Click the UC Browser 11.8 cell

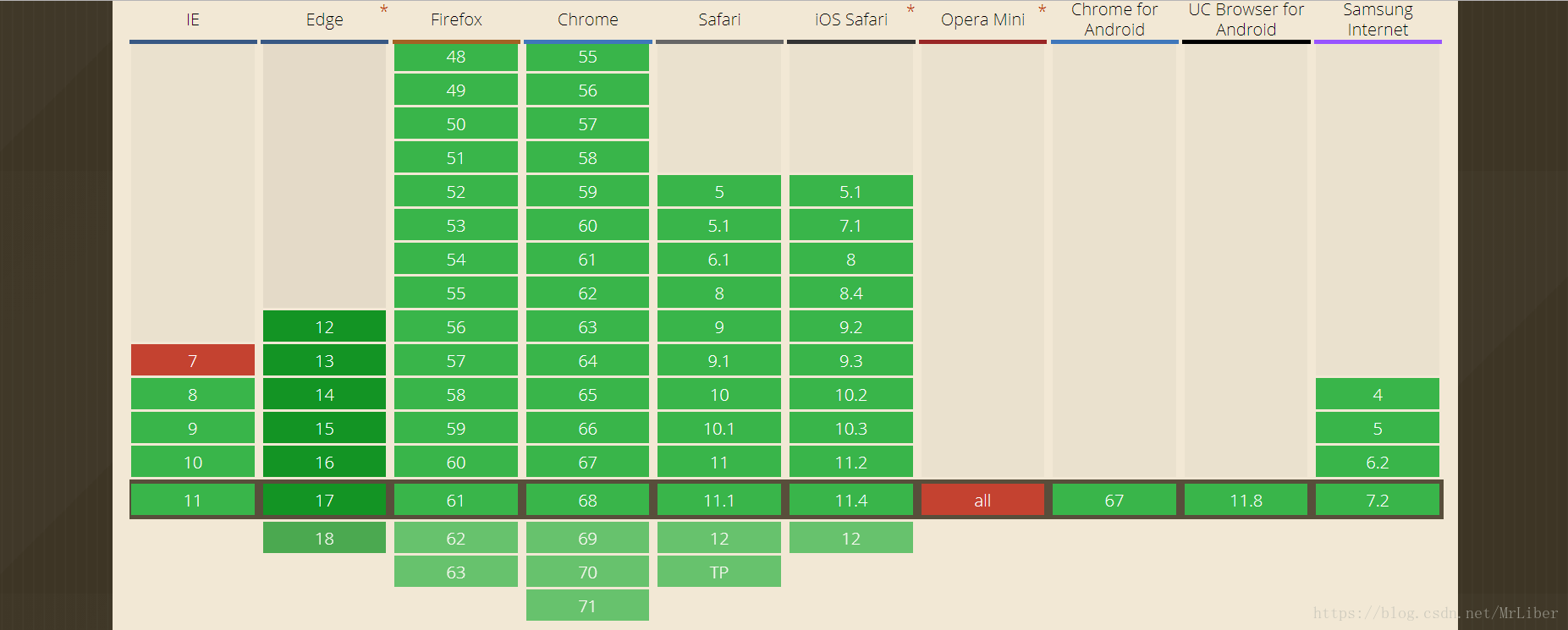tap(1246, 500)
